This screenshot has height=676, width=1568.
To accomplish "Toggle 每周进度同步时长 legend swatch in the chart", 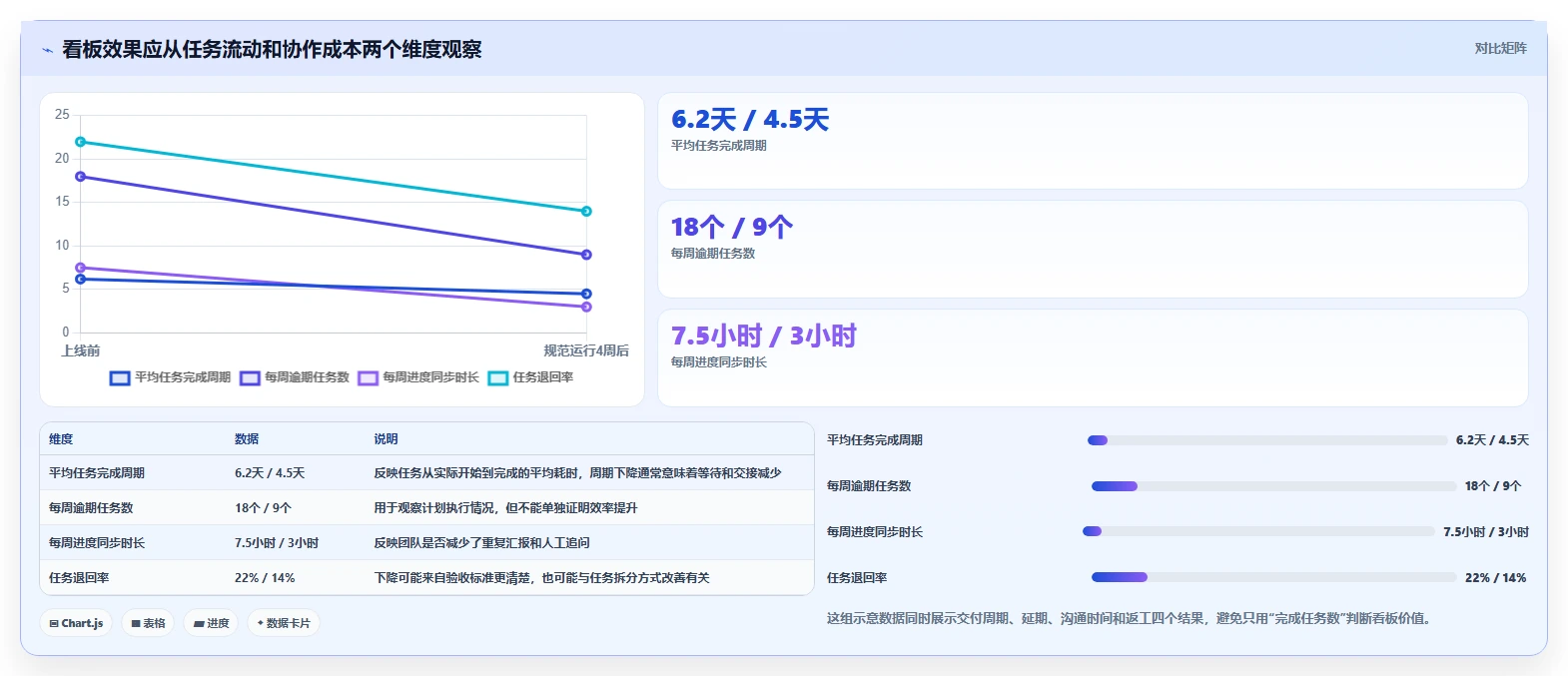I will pyautogui.click(x=369, y=377).
